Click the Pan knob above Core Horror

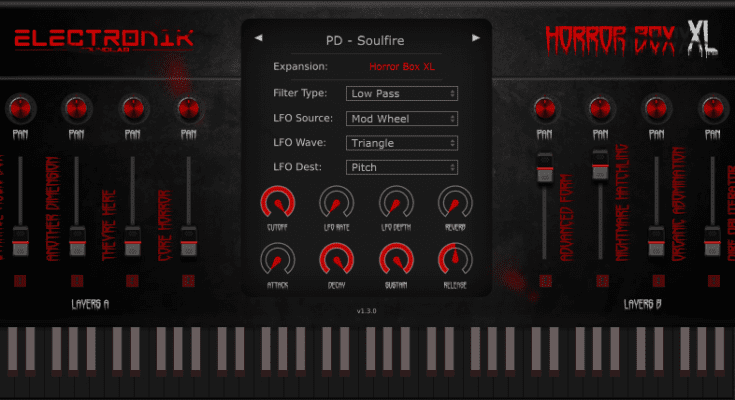click(187, 107)
